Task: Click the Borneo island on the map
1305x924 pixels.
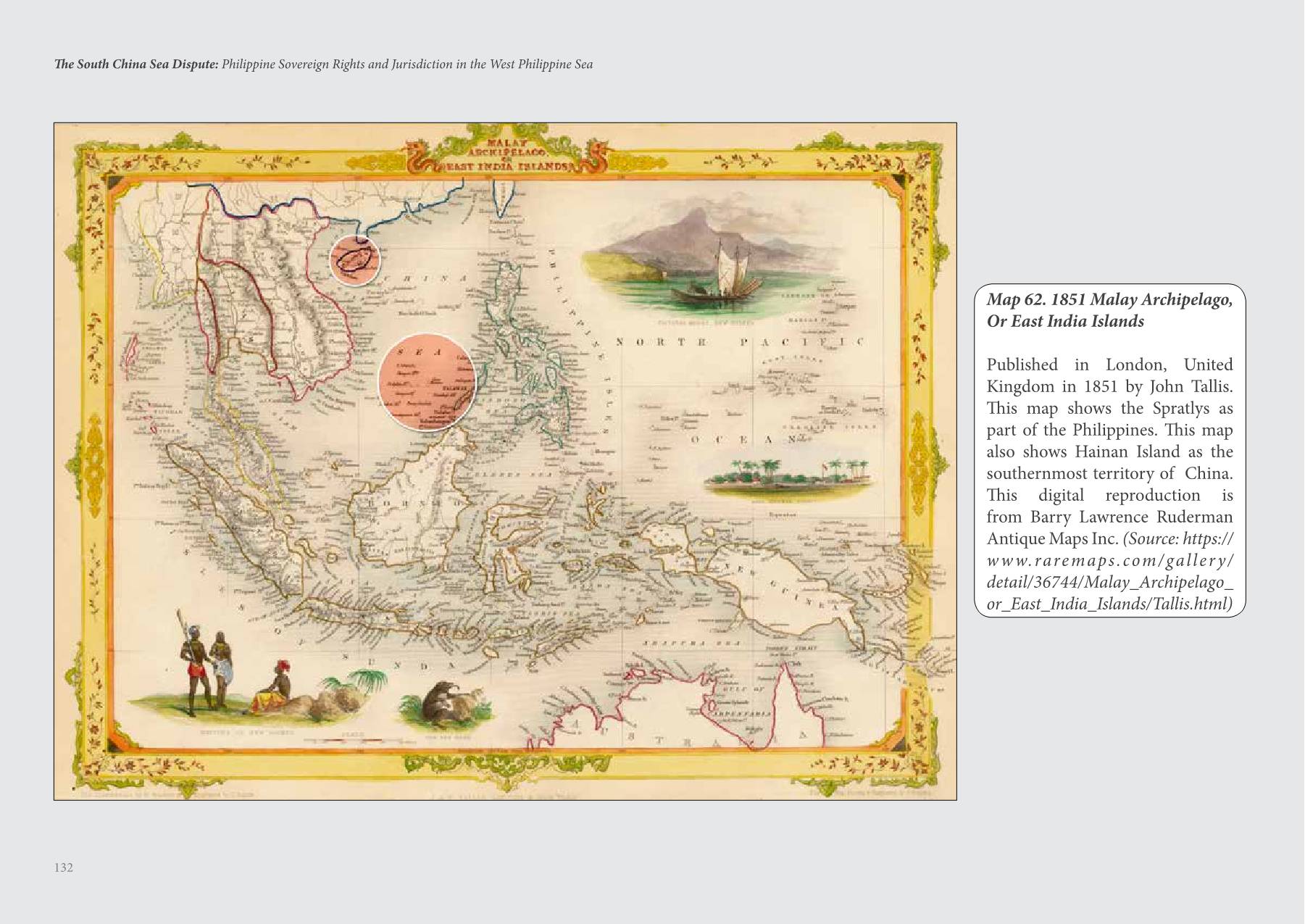Action: coord(412,500)
